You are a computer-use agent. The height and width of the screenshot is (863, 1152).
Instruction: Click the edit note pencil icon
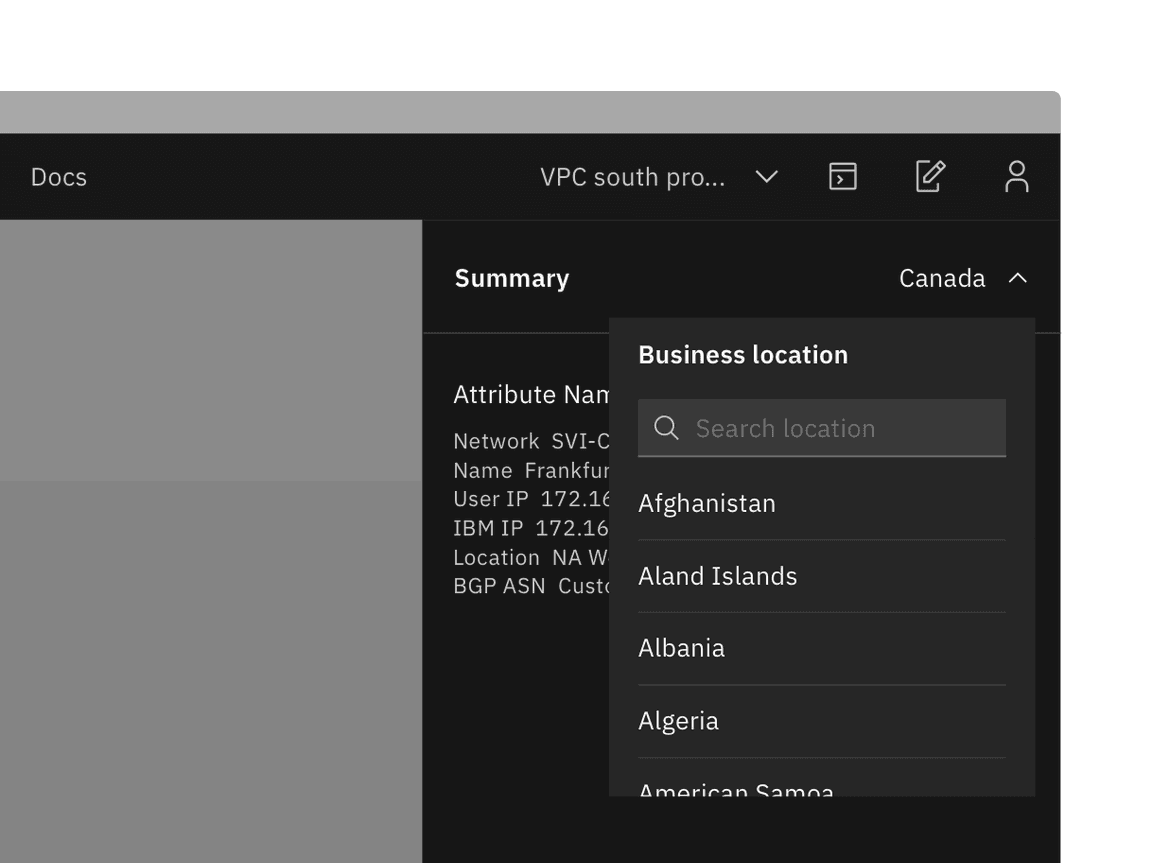coord(929,177)
